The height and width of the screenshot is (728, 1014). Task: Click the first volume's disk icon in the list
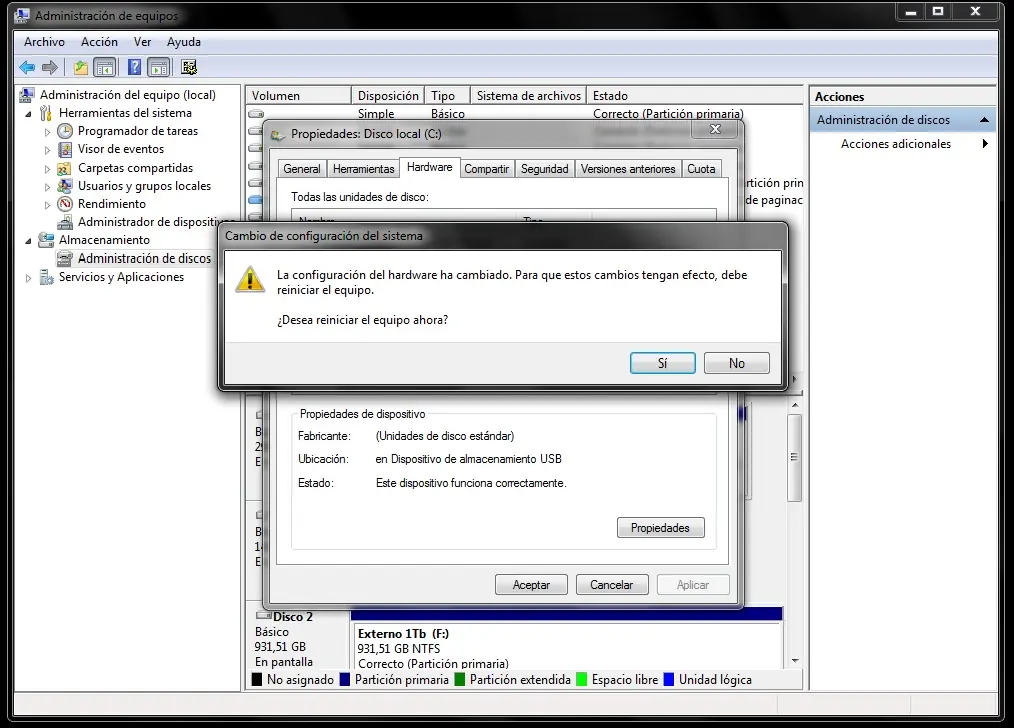256,114
